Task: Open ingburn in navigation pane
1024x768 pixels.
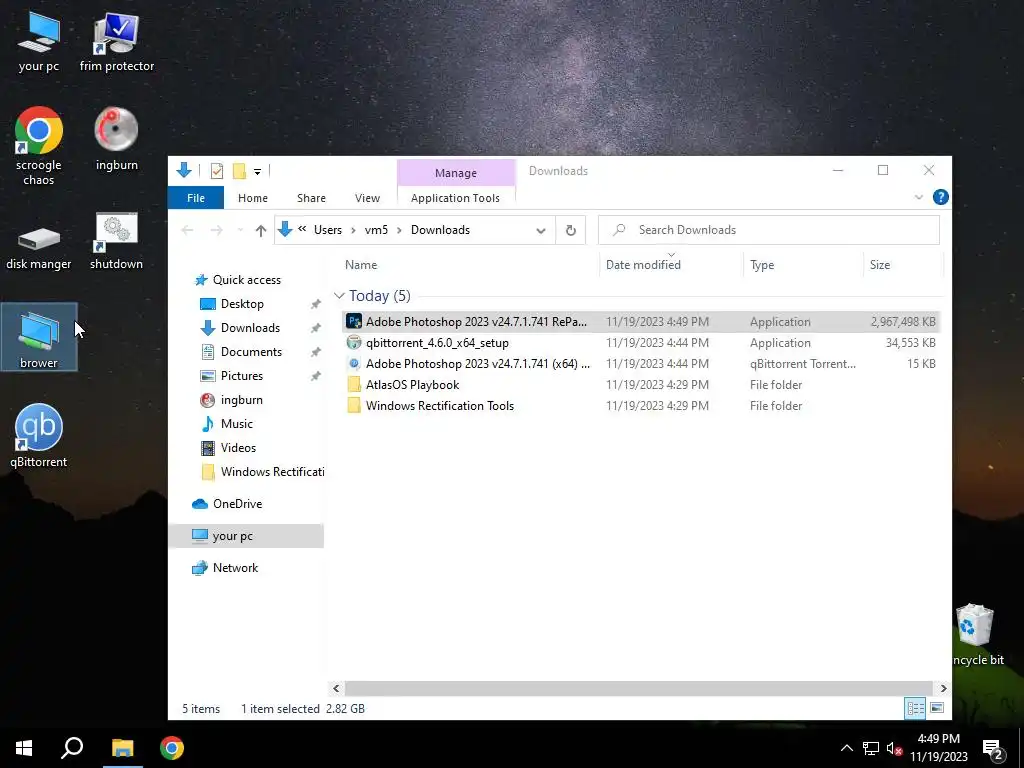Action: coord(231,400)
